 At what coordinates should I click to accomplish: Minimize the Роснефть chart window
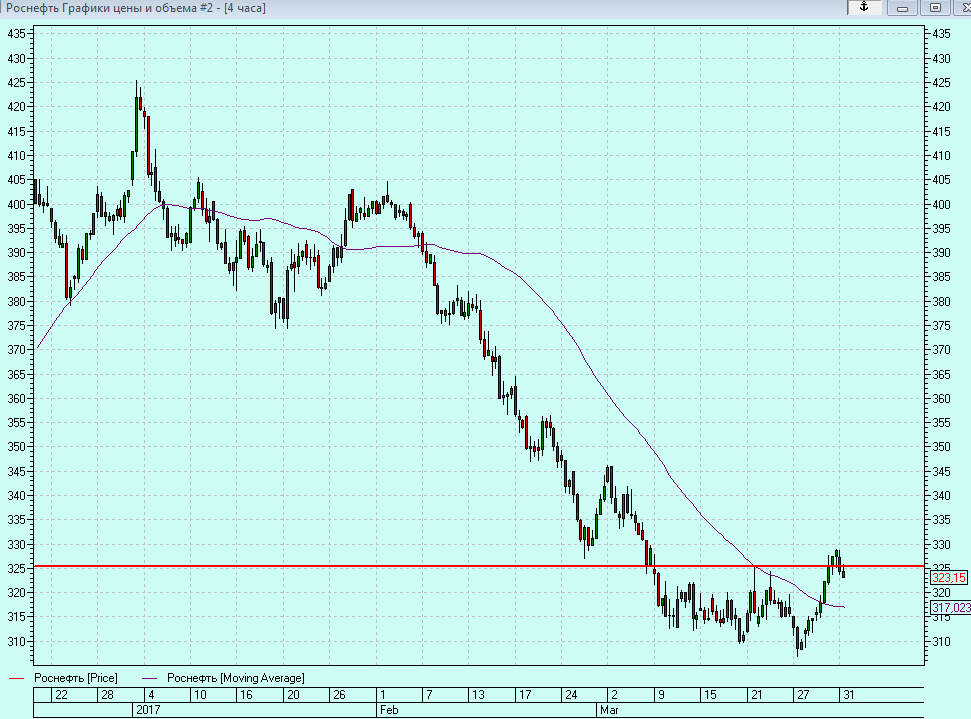[902, 7]
